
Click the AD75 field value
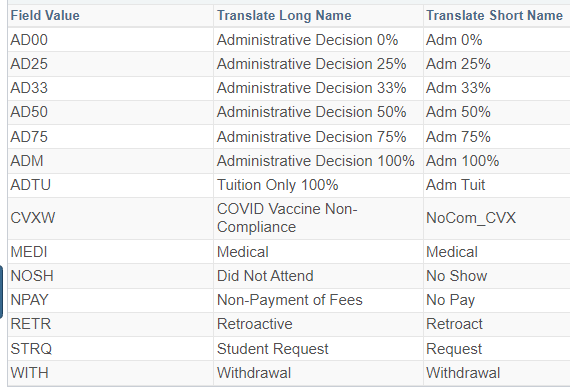(x=29, y=137)
